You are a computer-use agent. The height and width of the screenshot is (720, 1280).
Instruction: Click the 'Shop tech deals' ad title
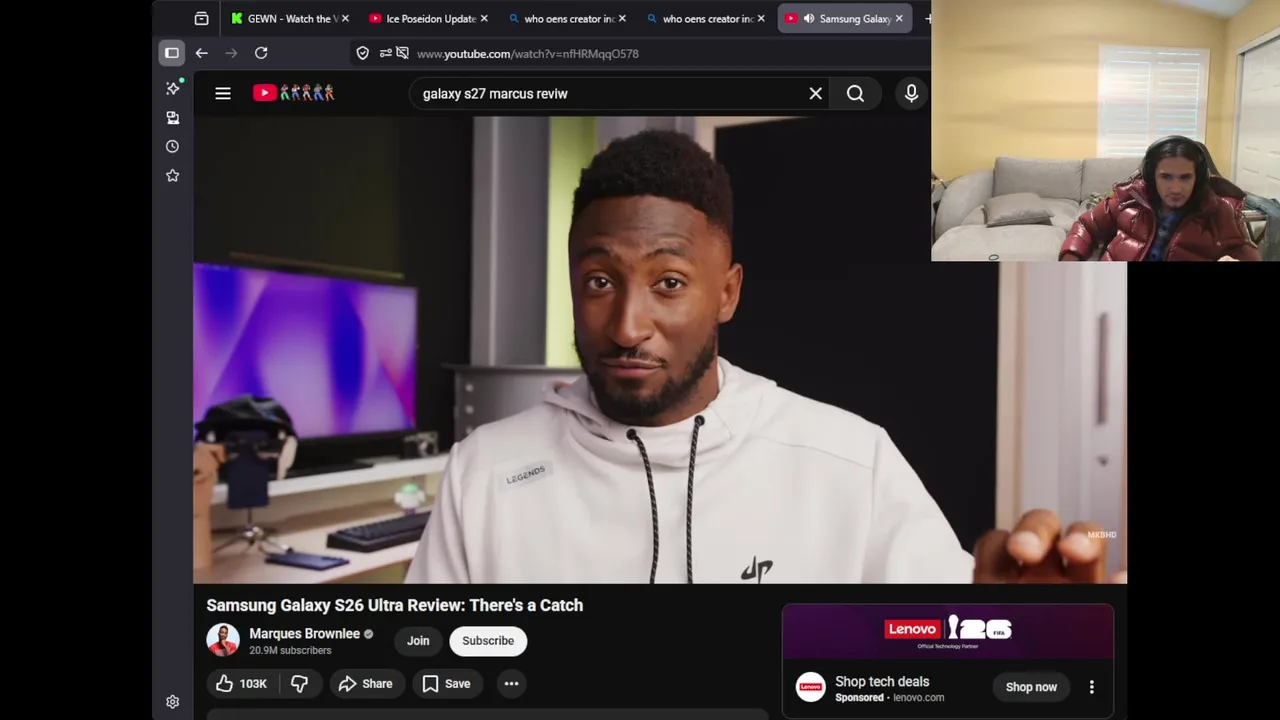pyautogui.click(x=882, y=681)
